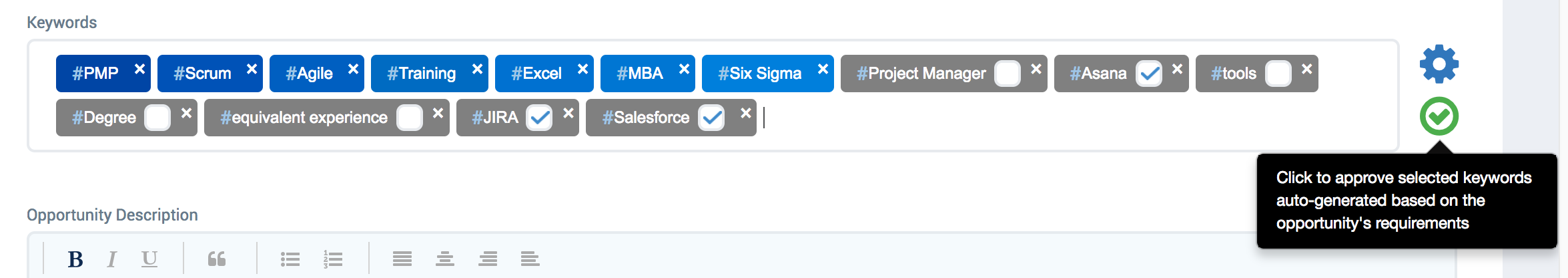Check the #Degree keyword checkbox

tap(157, 118)
